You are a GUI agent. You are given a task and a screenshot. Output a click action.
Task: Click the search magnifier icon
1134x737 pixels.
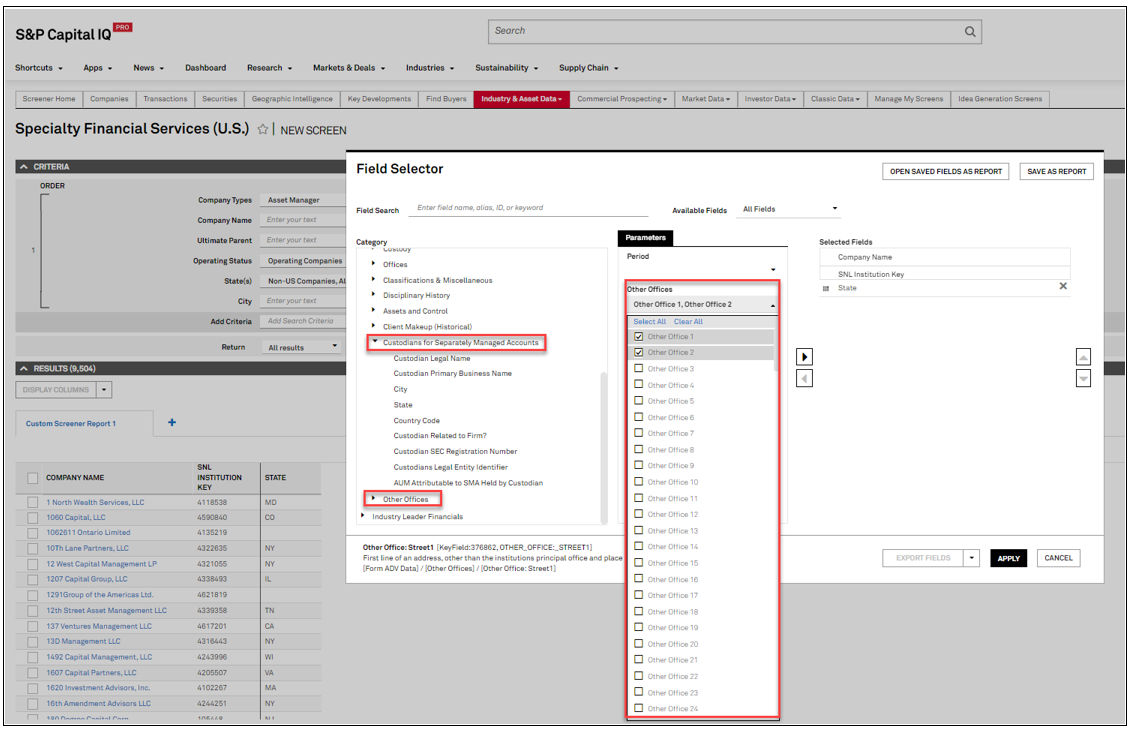point(969,31)
